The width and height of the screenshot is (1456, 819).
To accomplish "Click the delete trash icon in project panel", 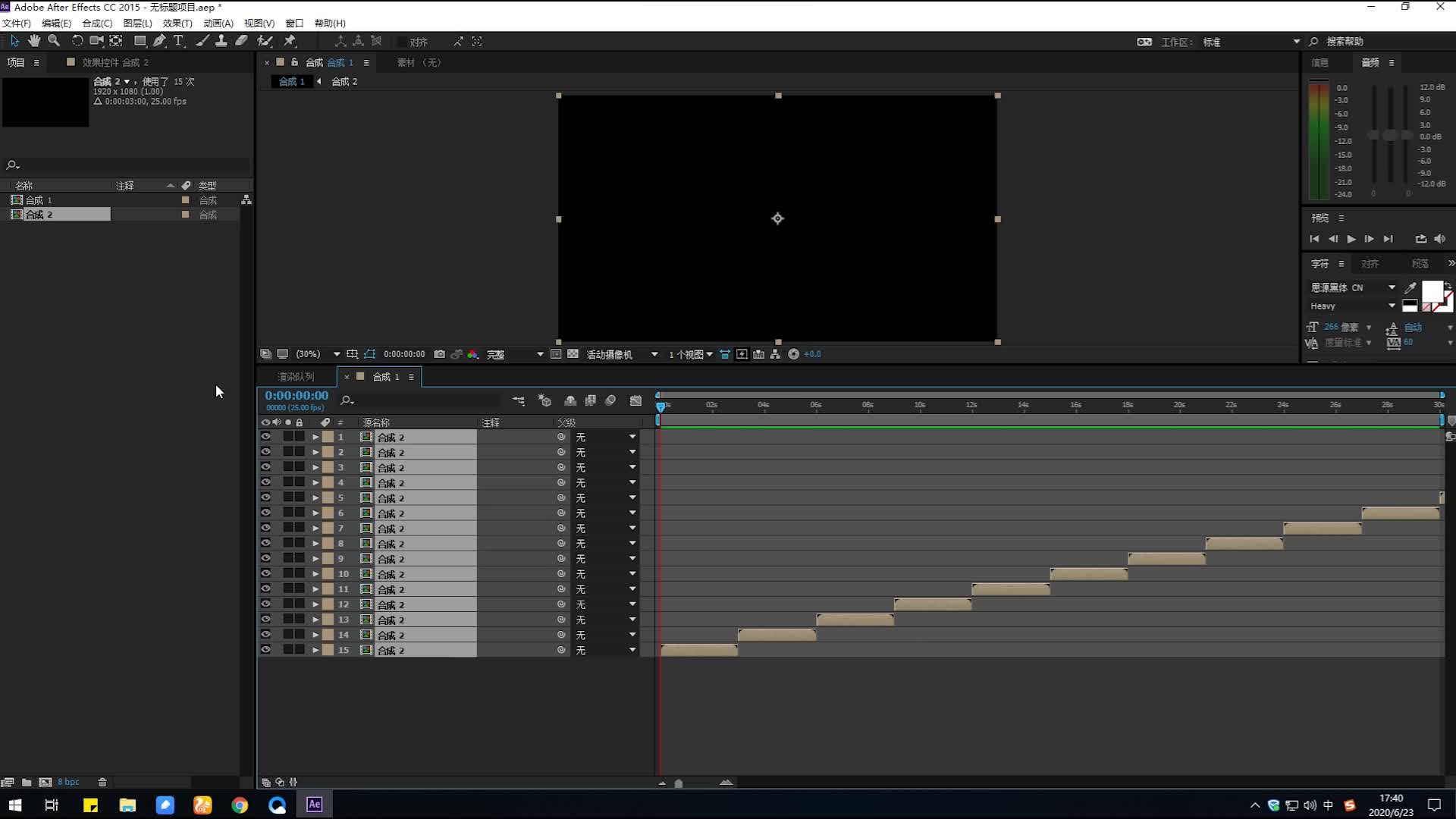I will point(102,782).
